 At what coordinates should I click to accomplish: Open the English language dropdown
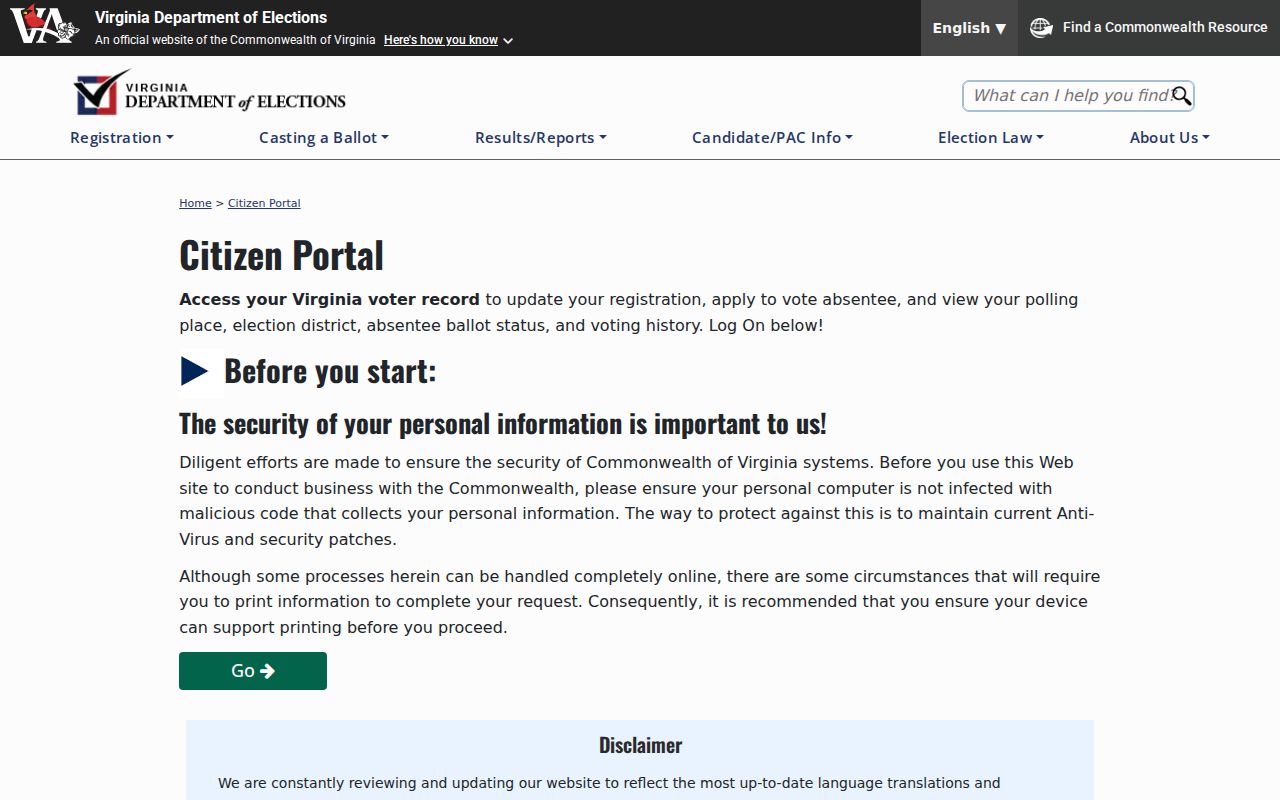(x=969, y=28)
